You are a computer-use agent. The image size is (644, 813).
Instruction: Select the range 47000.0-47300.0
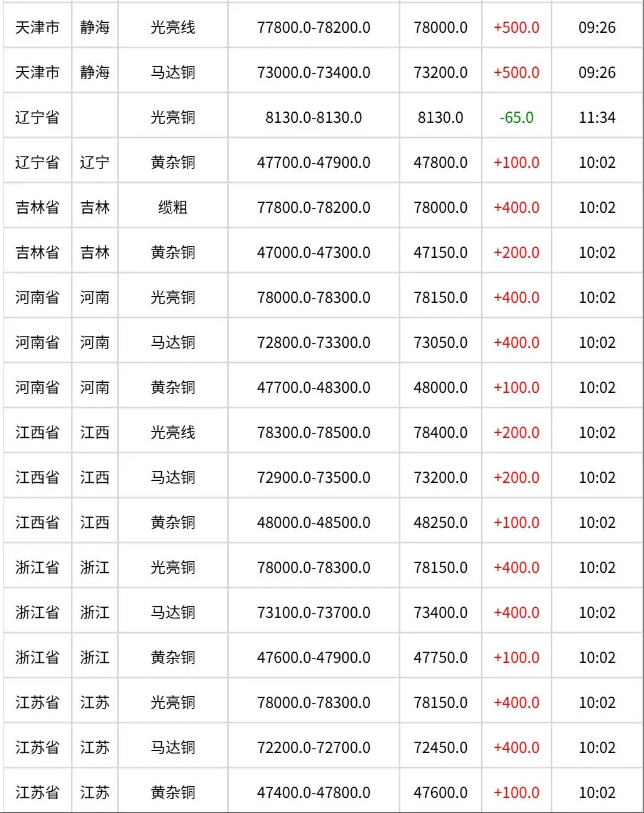point(314,253)
